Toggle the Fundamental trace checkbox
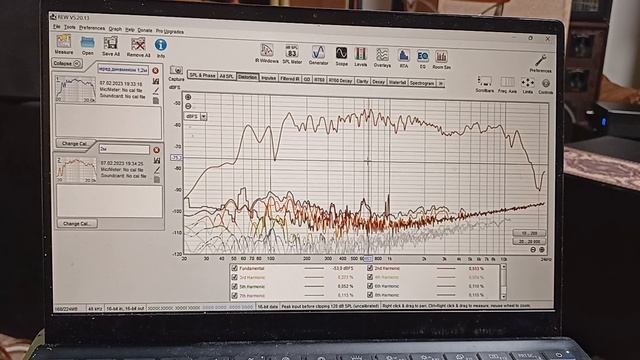 234,268
